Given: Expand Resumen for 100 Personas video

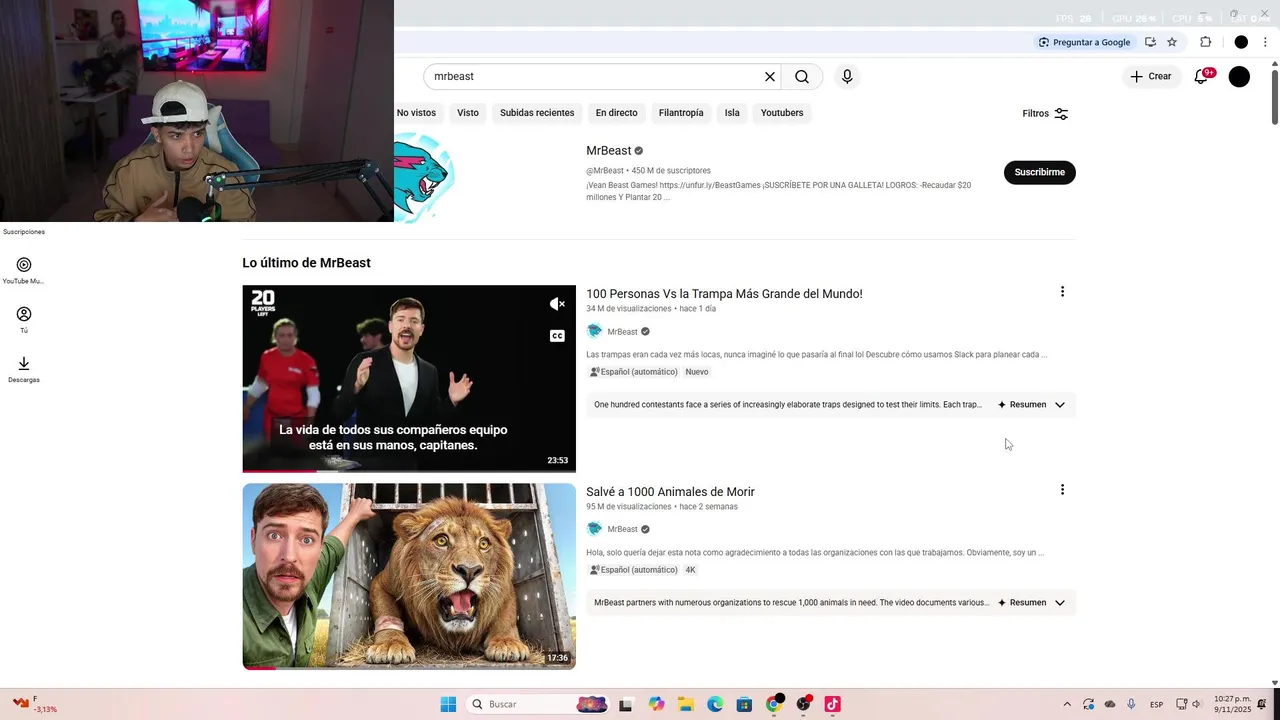Looking at the screenshot, I should [1031, 405].
